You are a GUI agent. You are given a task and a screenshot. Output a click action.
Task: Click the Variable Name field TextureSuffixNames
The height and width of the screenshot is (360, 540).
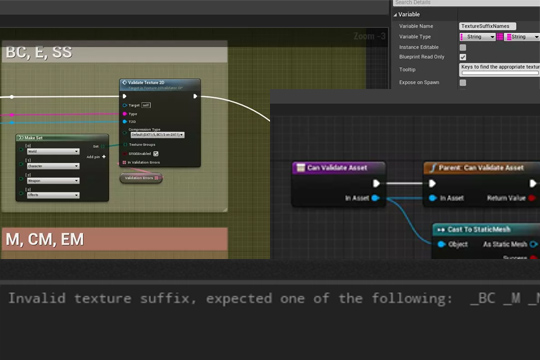487,26
